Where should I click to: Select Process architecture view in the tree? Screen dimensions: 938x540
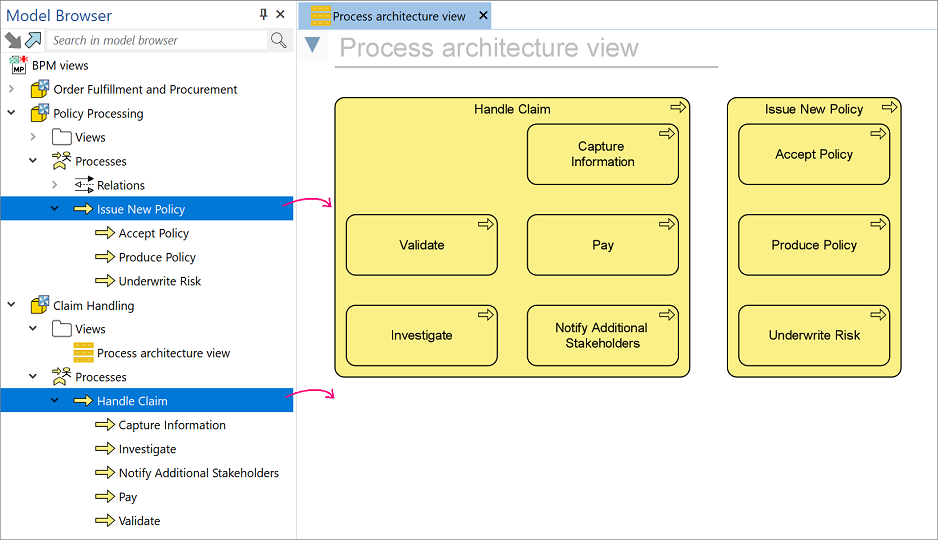(163, 353)
